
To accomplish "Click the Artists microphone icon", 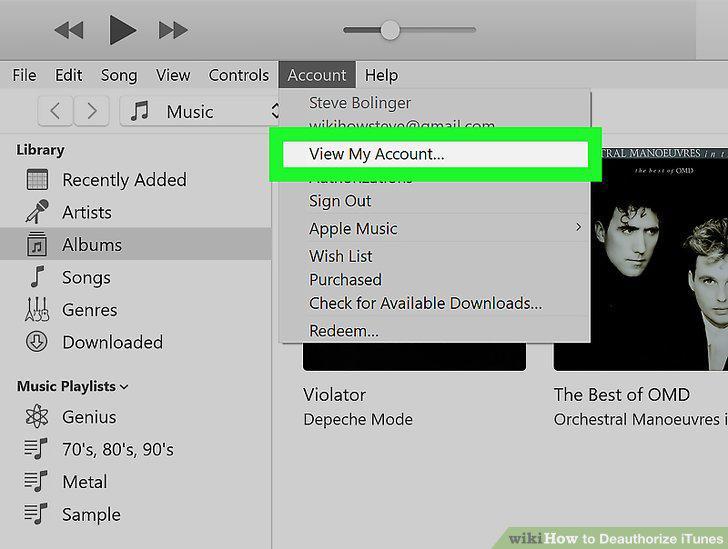I will [37, 212].
